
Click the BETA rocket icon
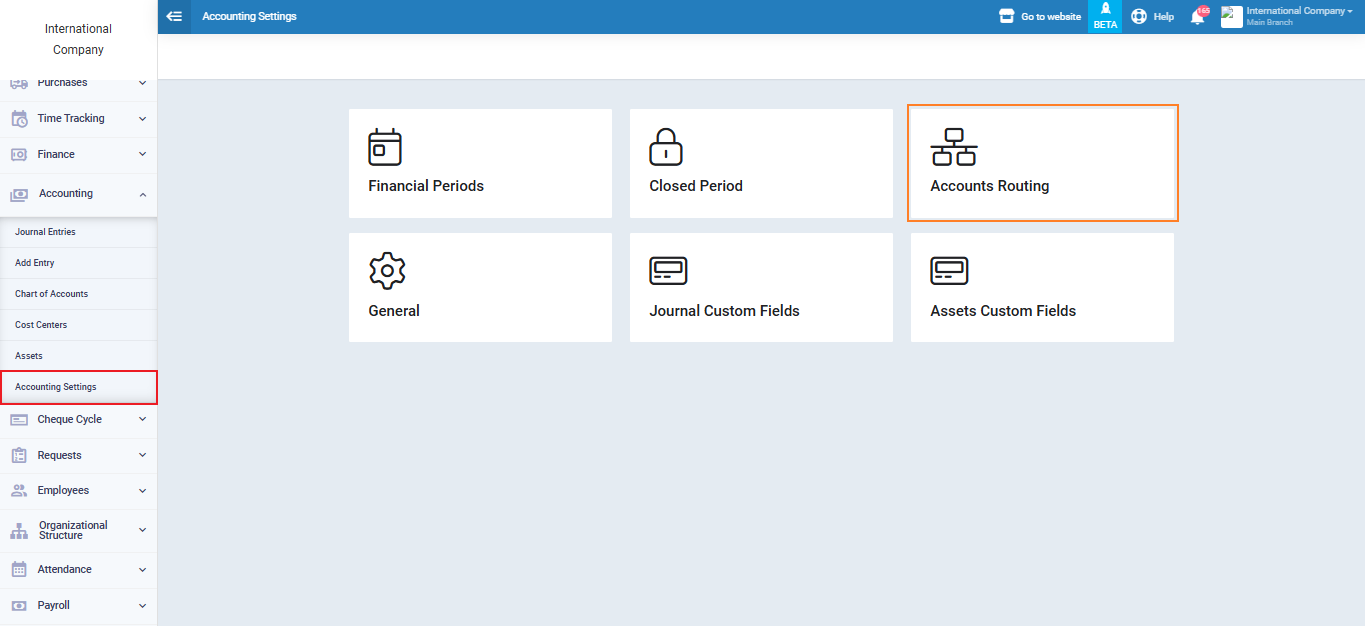click(x=1105, y=10)
